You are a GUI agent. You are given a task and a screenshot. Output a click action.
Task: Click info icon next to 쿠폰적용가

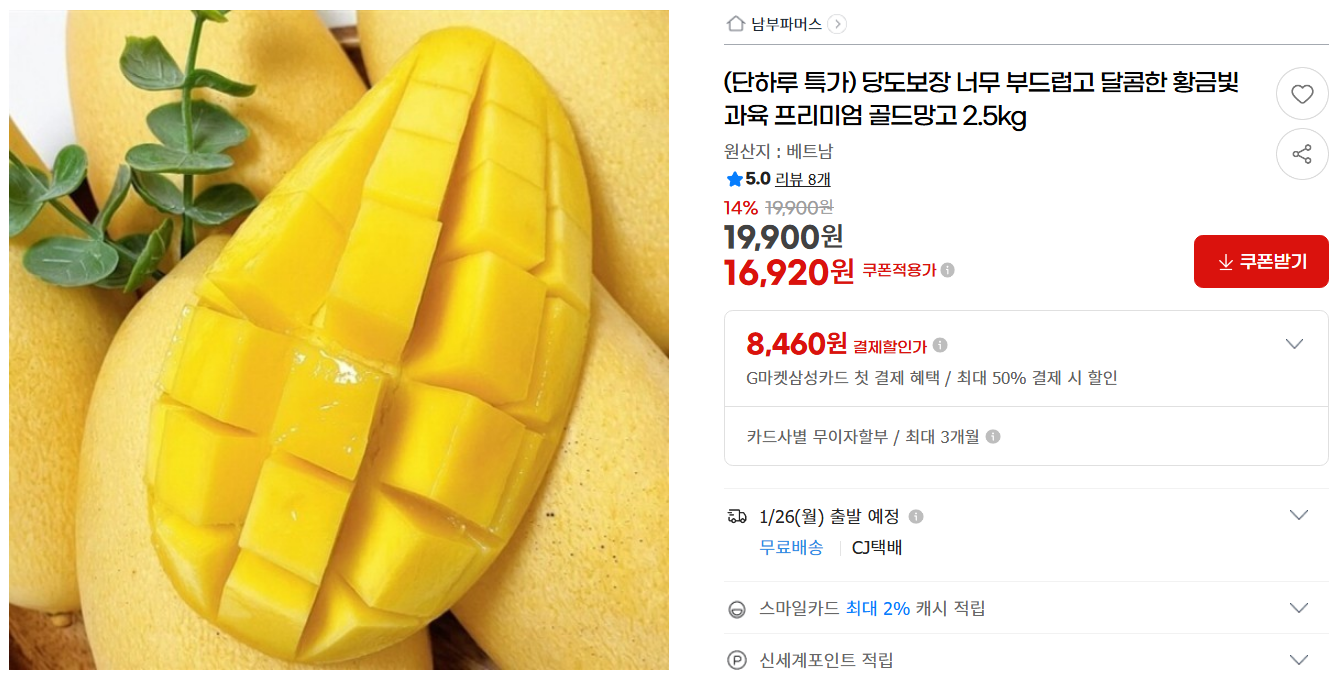(x=947, y=270)
